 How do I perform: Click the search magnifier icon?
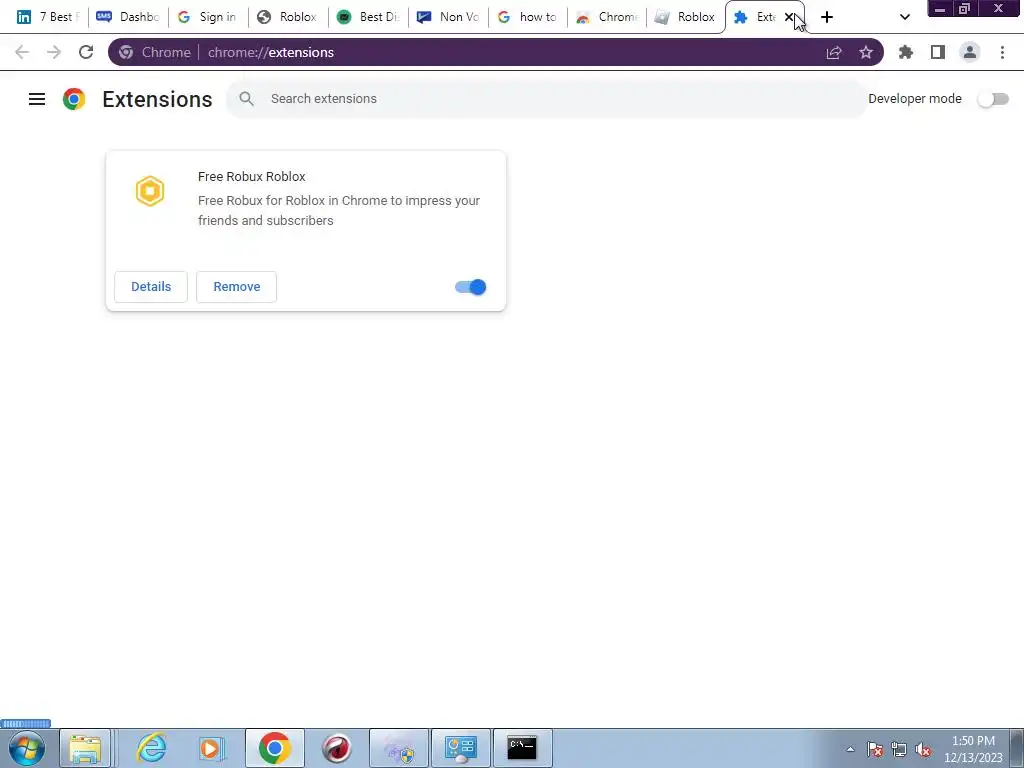point(246,99)
